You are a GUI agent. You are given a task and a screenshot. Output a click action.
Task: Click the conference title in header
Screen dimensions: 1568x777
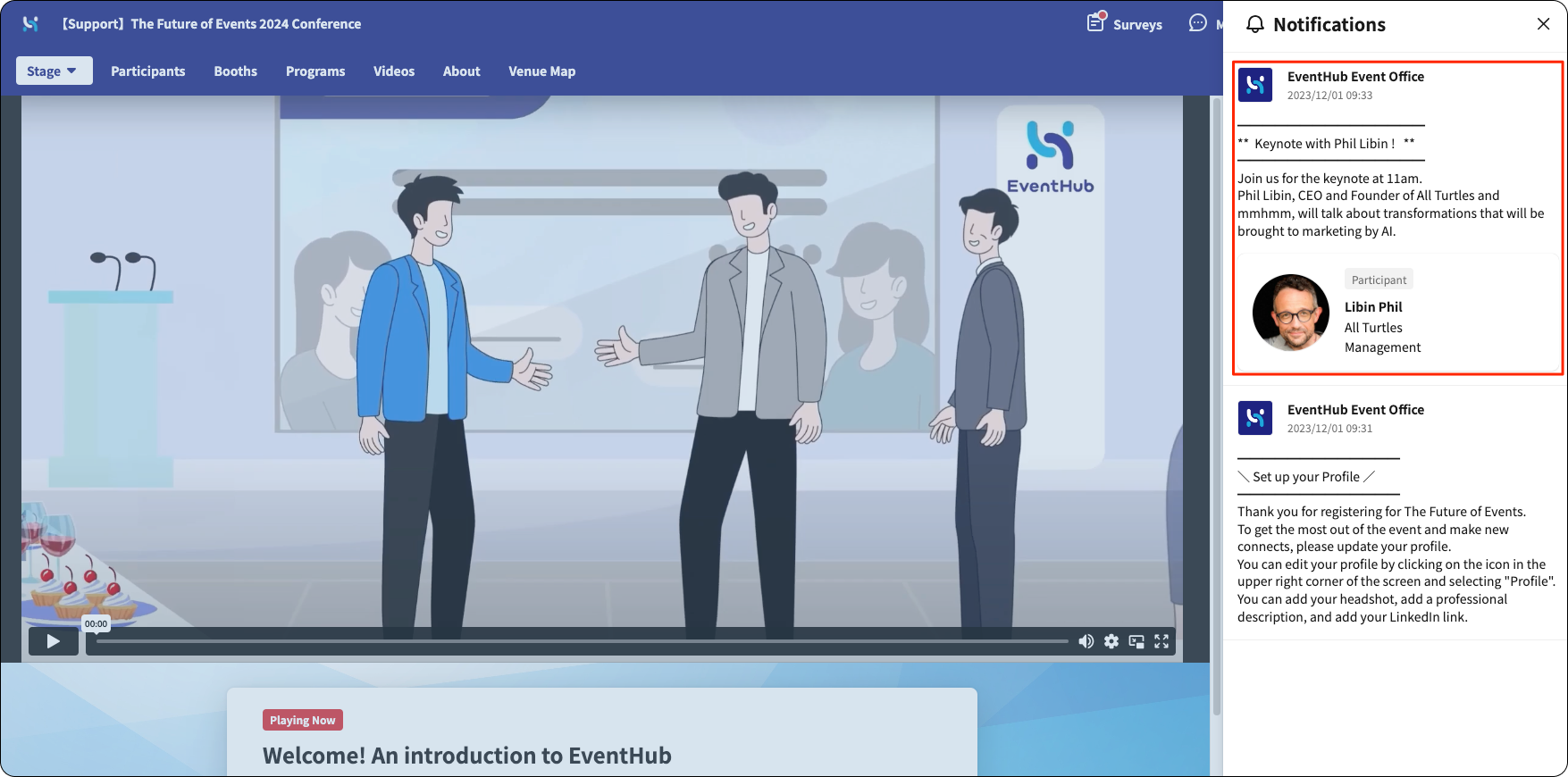pyautogui.click(x=212, y=24)
